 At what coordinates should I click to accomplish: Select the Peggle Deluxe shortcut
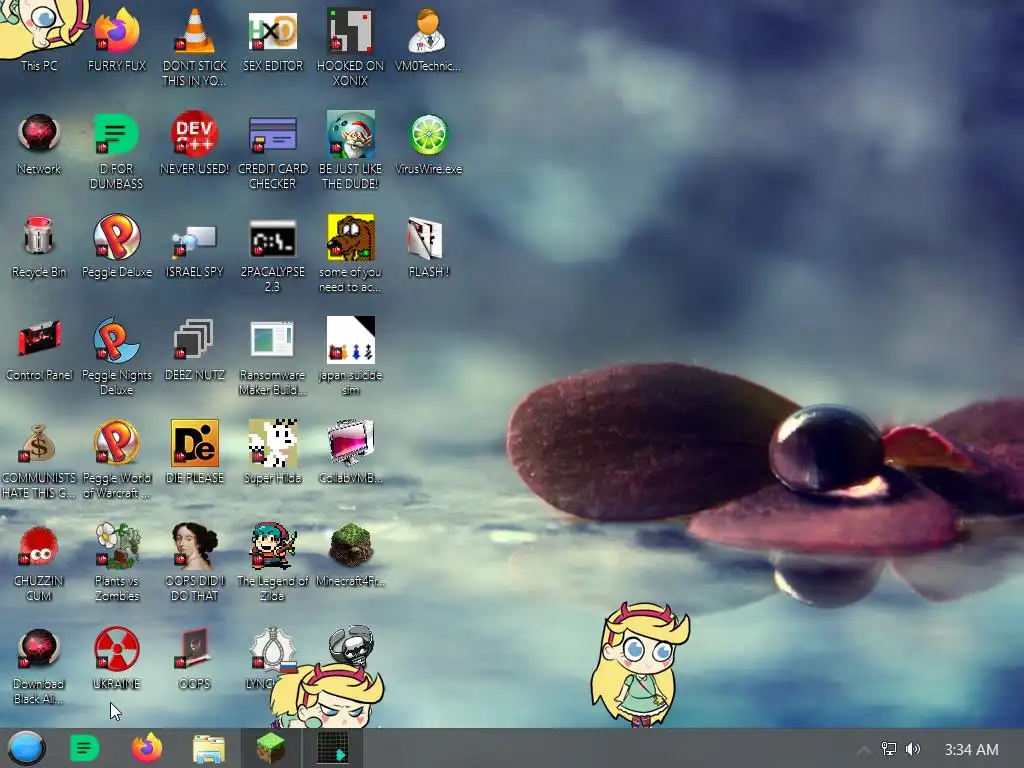(x=117, y=247)
